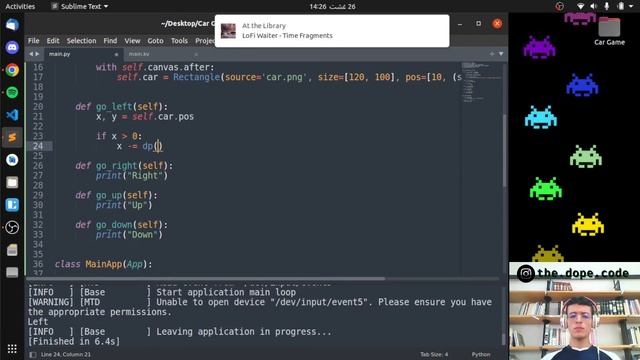Viewport: 640px width, 360px height.
Task: Open the At the Library notification
Action: click(x=332, y=31)
